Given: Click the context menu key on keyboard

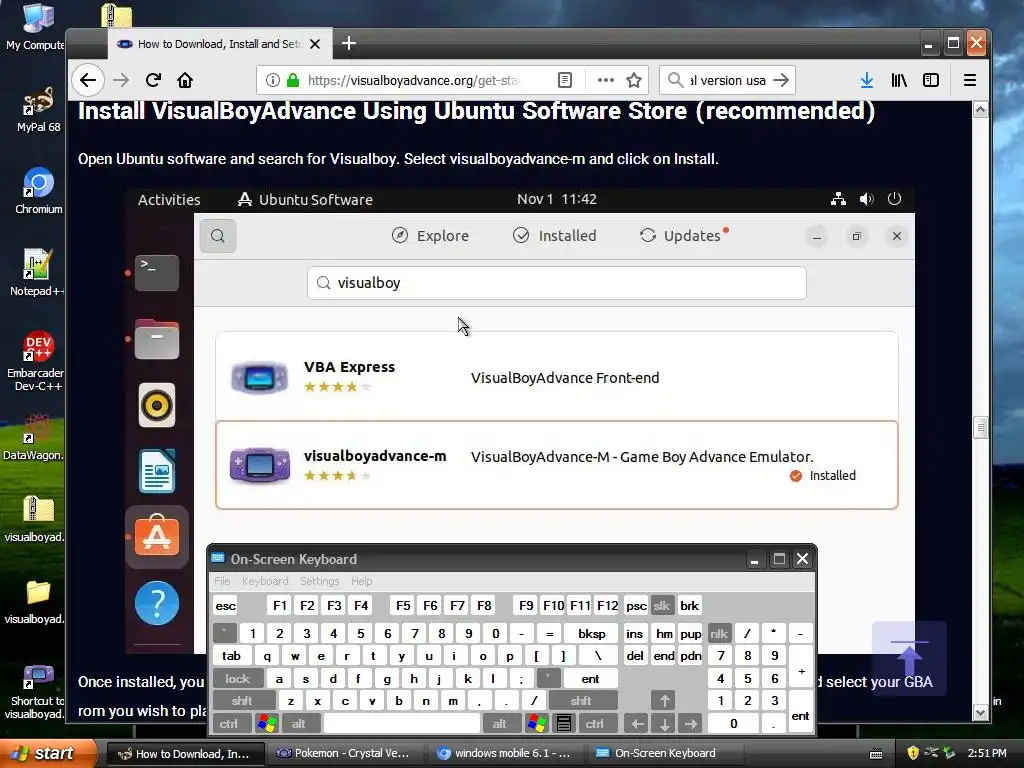Looking at the screenshot, I should (x=564, y=724).
